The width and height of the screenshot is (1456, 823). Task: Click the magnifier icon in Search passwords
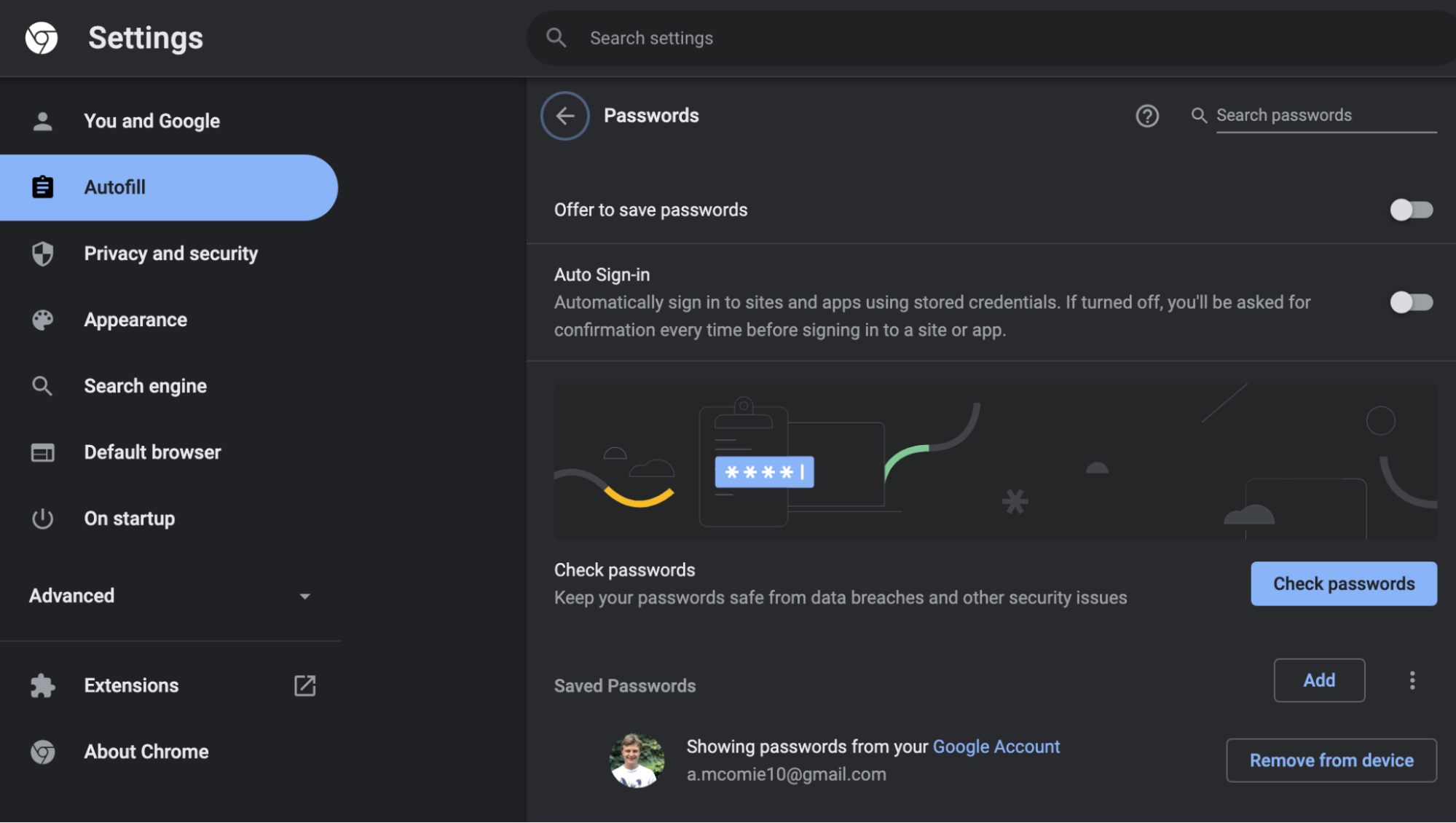(1198, 115)
